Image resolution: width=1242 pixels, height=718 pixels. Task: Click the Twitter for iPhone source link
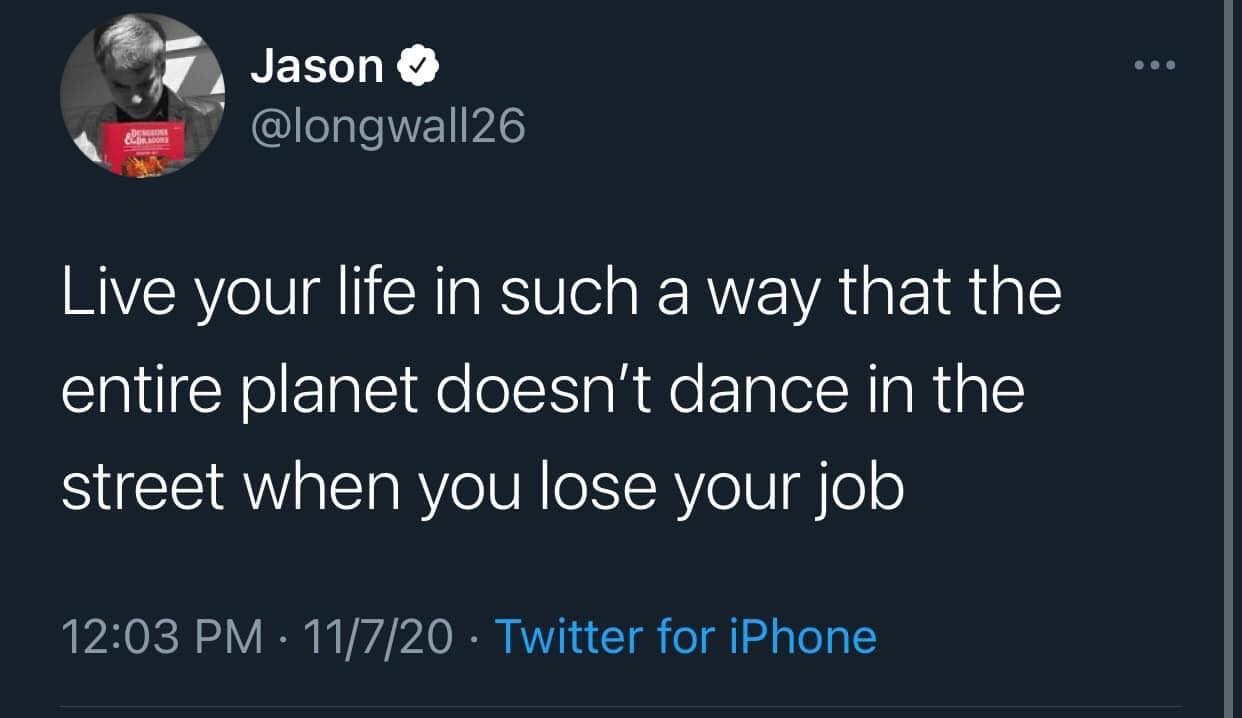[x=685, y=636]
